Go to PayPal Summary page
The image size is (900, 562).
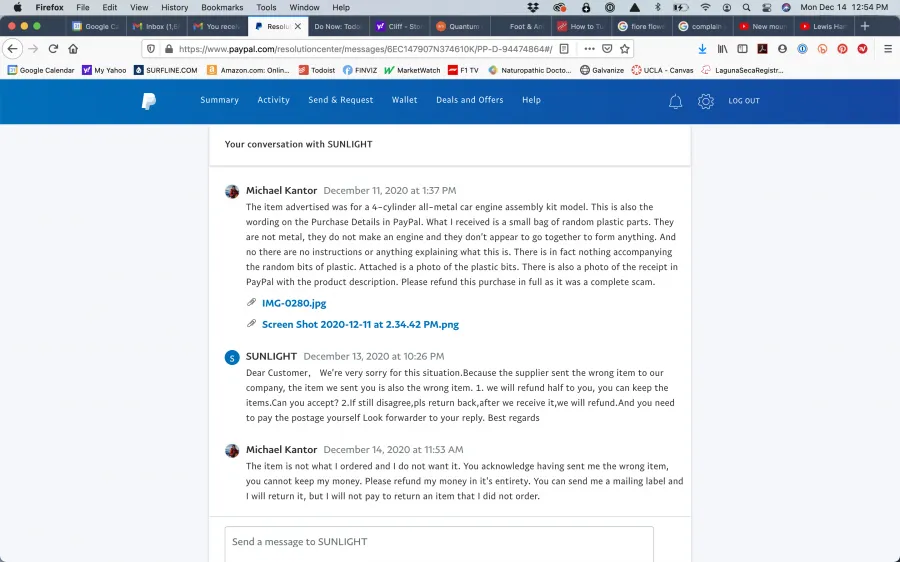click(219, 100)
